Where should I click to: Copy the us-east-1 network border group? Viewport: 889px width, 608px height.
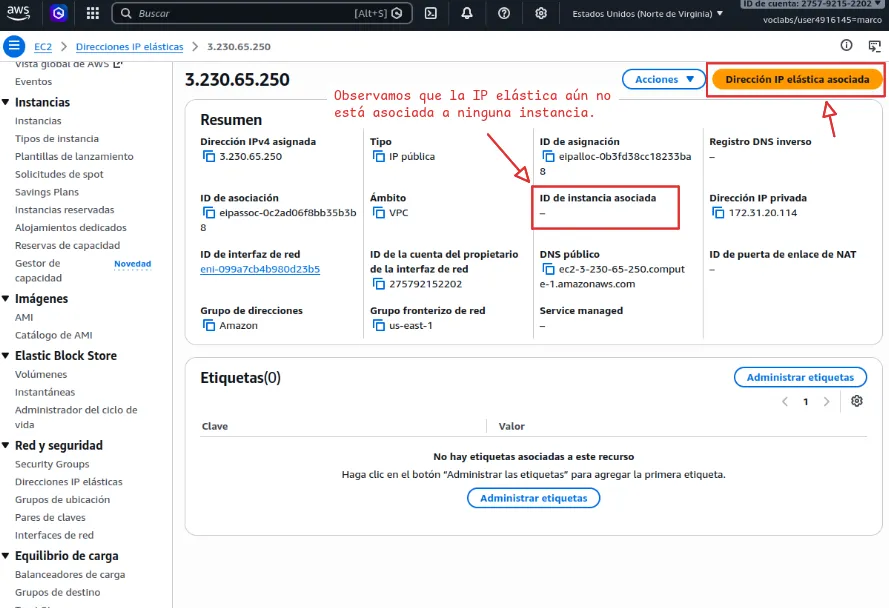[378, 325]
